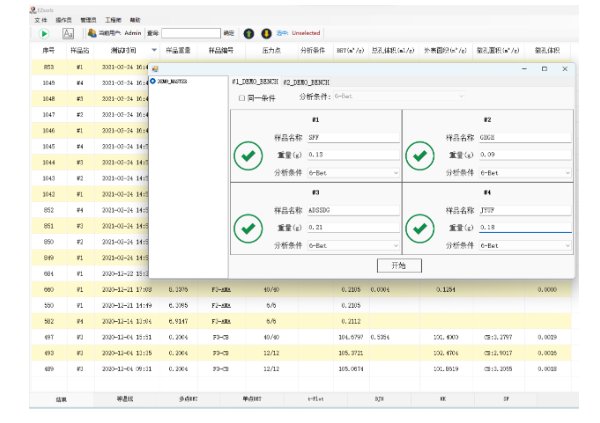Click the green checkmark for sample #1
This screenshot has height=423, width=600.
[248, 156]
